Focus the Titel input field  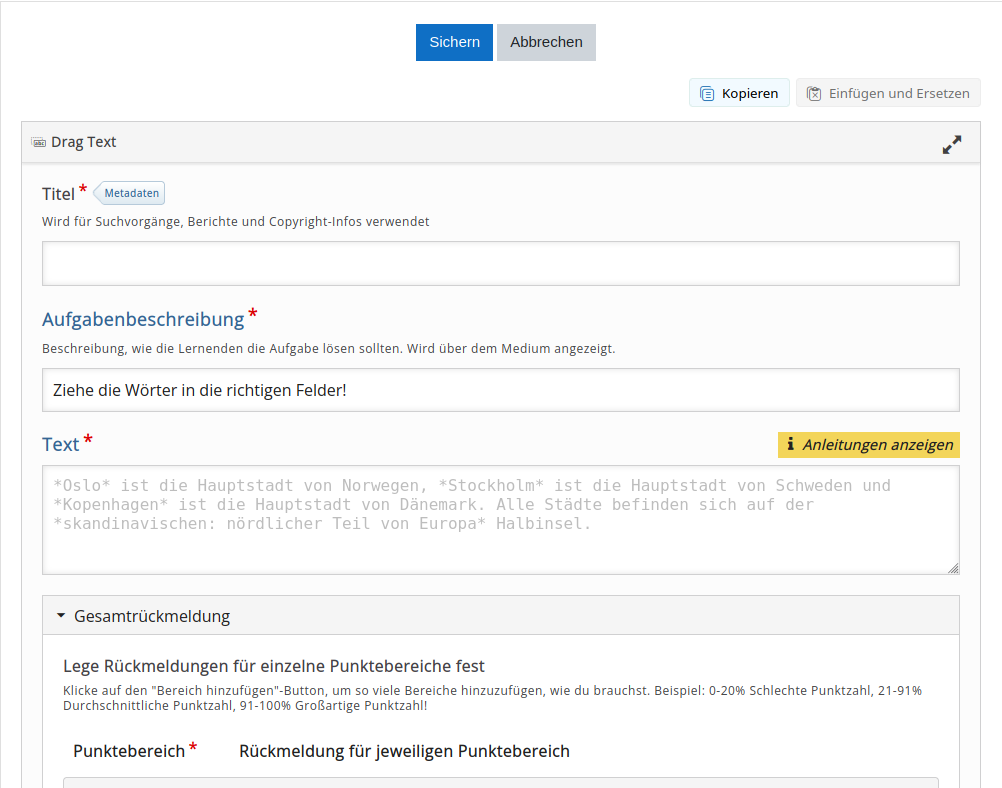tap(501, 263)
